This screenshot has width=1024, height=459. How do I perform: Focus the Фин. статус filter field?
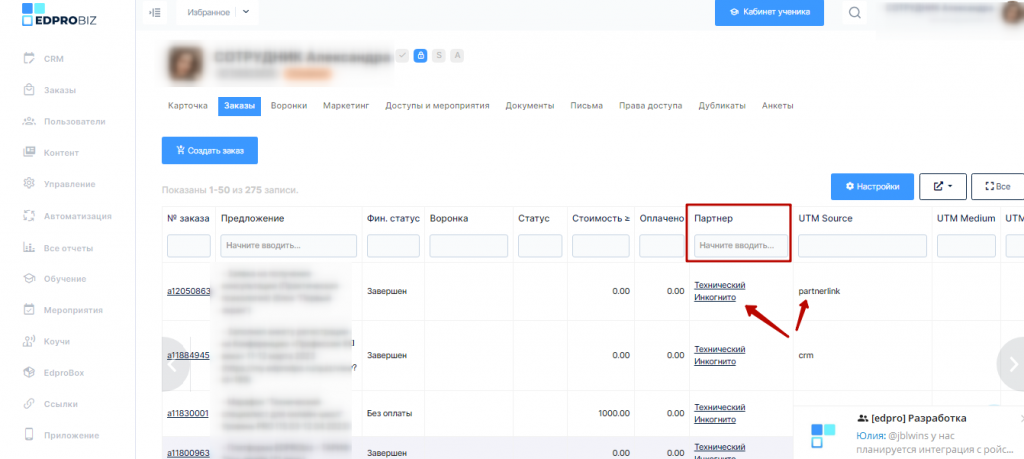pos(393,246)
